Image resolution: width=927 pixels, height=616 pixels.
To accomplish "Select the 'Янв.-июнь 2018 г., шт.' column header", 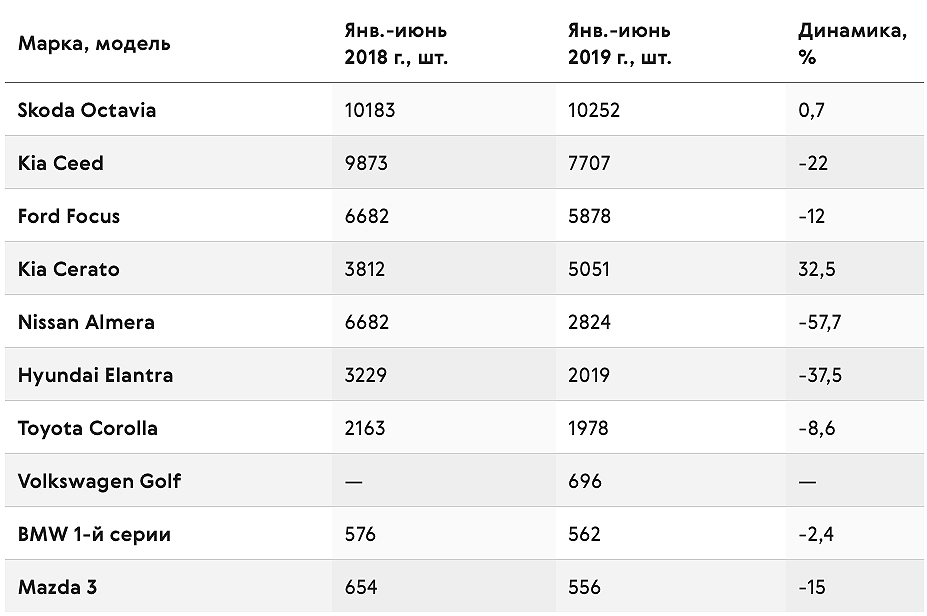I will [396, 44].
